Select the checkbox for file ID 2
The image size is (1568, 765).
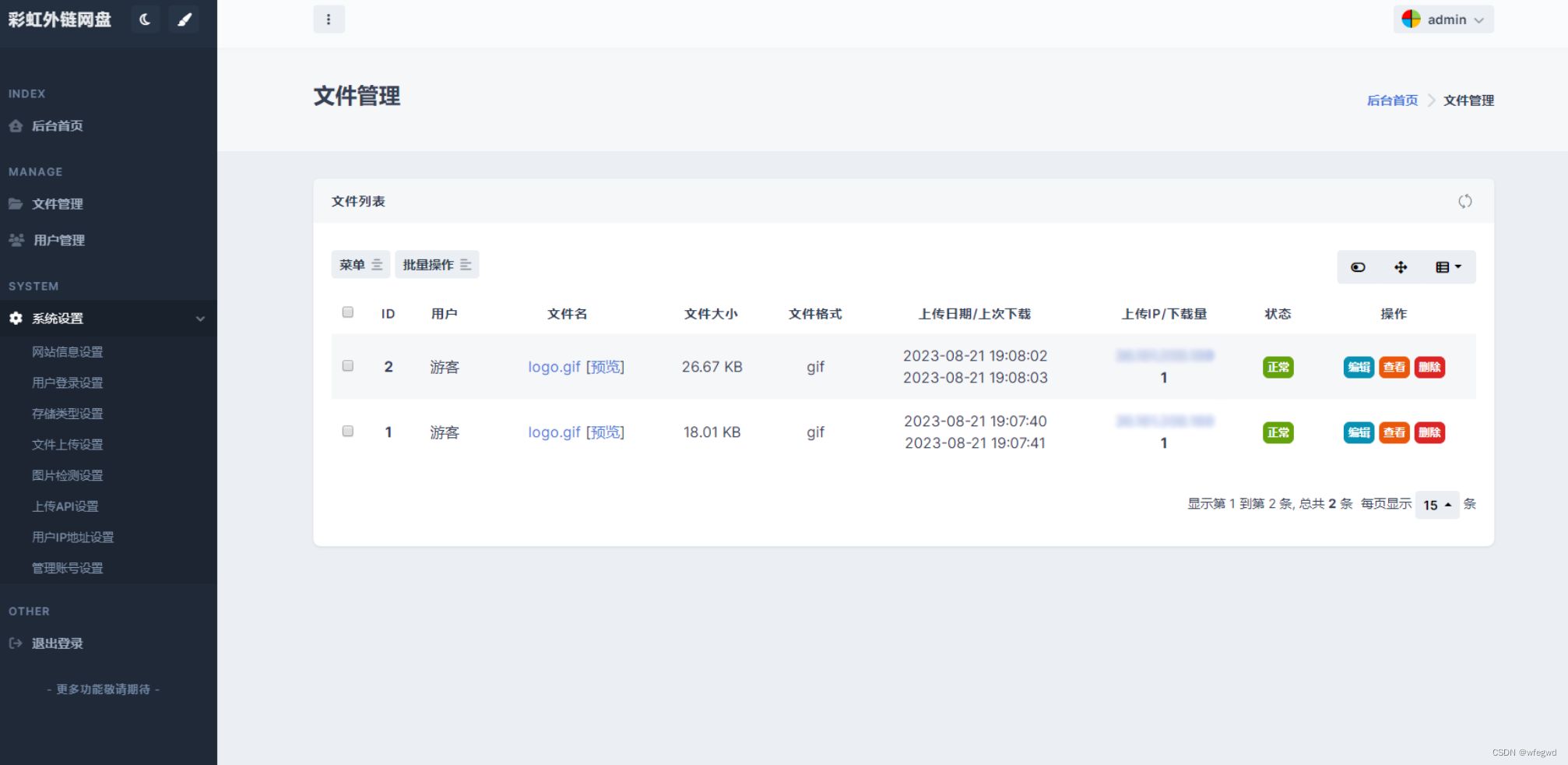pos(348,366)
